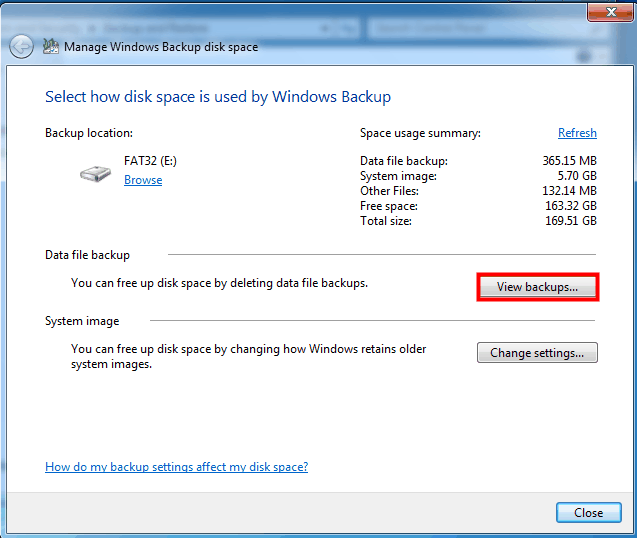
Task: Click the '169.51 GB' value
Action: [x=571, y=221]
